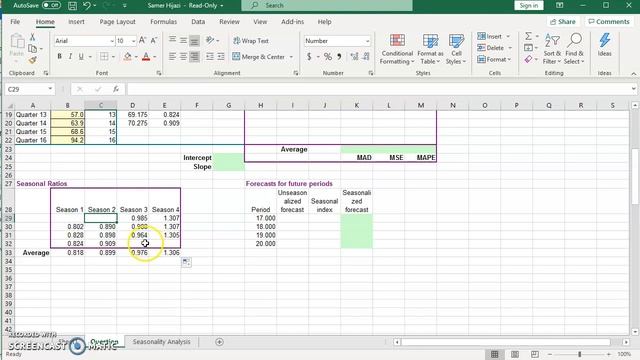This screenshot has height=360, width=640.
Task: Open the Review ribbon tab
Action: coord(229,22)
